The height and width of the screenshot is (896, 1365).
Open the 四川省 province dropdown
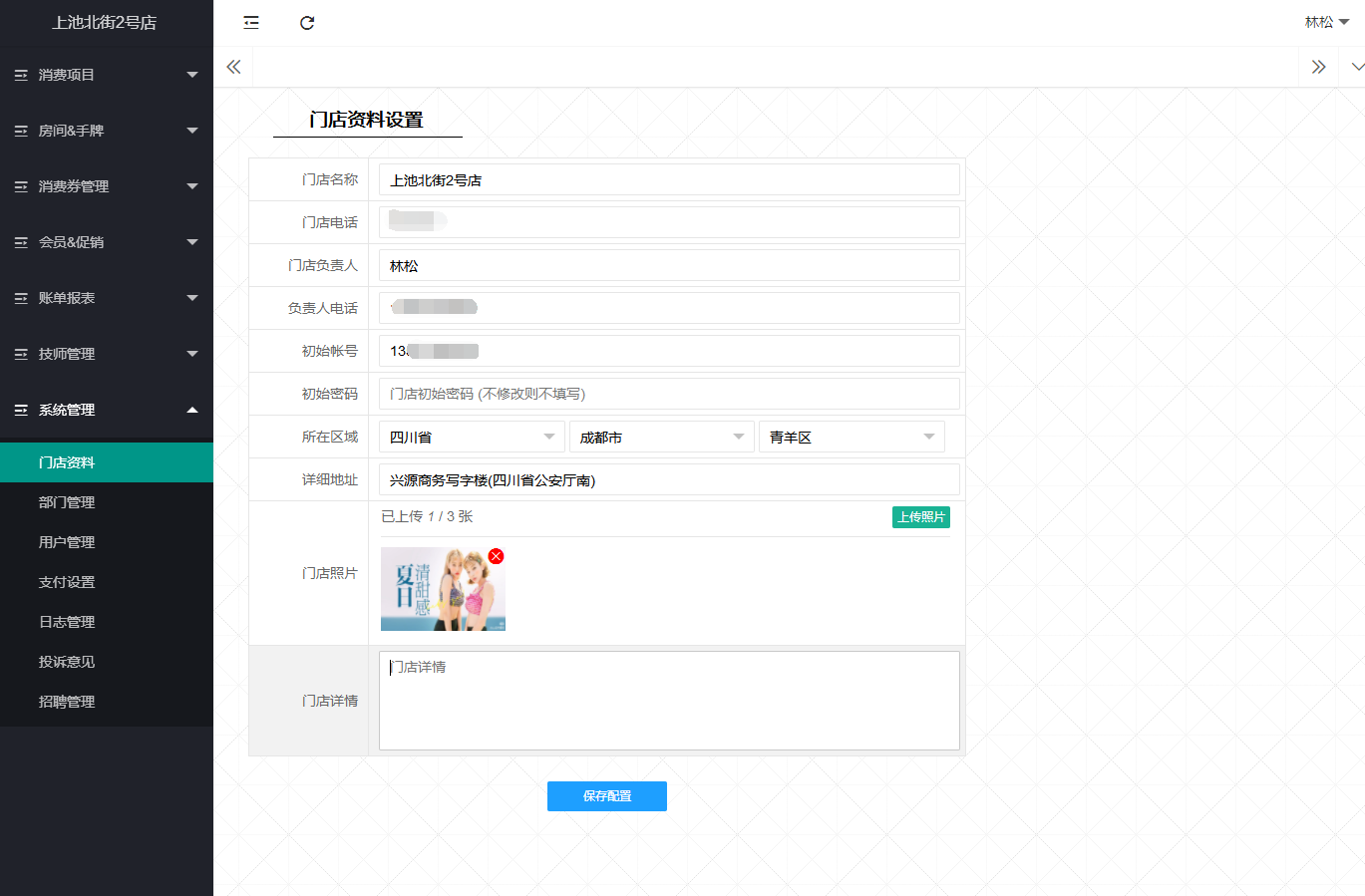click(471, 437)
